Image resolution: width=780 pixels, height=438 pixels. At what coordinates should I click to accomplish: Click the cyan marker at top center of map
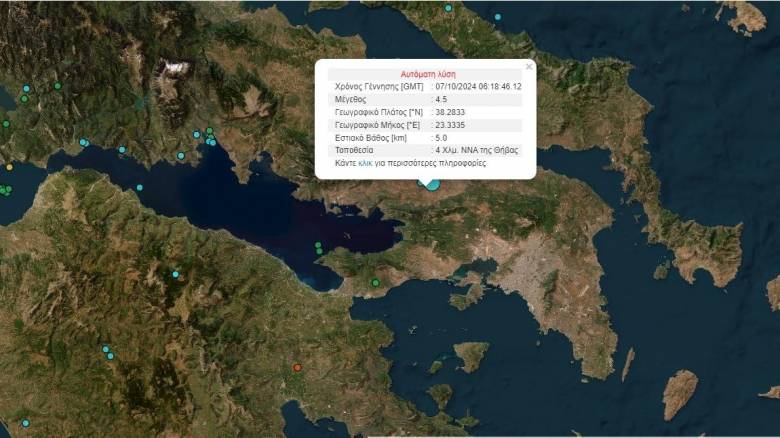[x=448, y=8]
